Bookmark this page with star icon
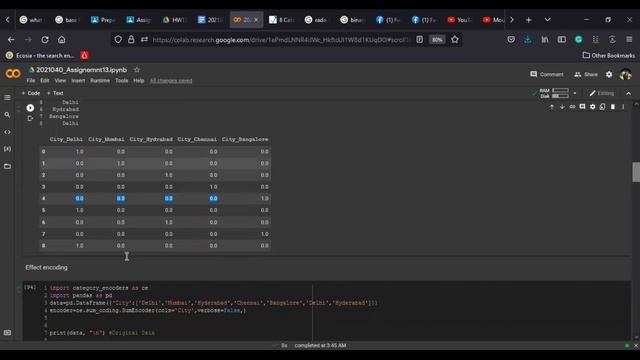 coord(455,40)
